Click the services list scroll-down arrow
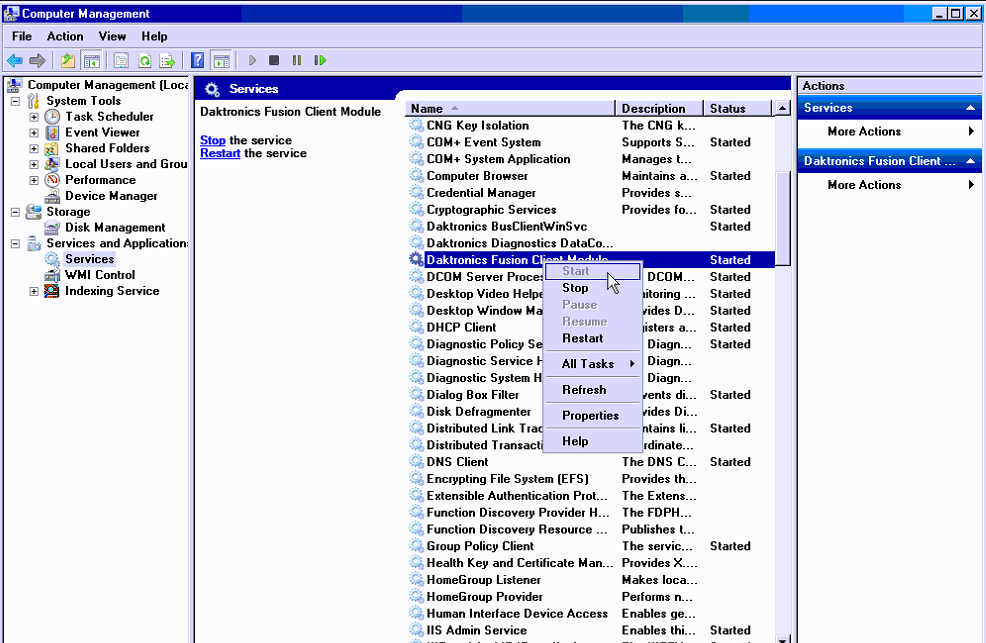The width and height of the screenshot is (986, 643). pyautogui.click(x=783, y=636)
